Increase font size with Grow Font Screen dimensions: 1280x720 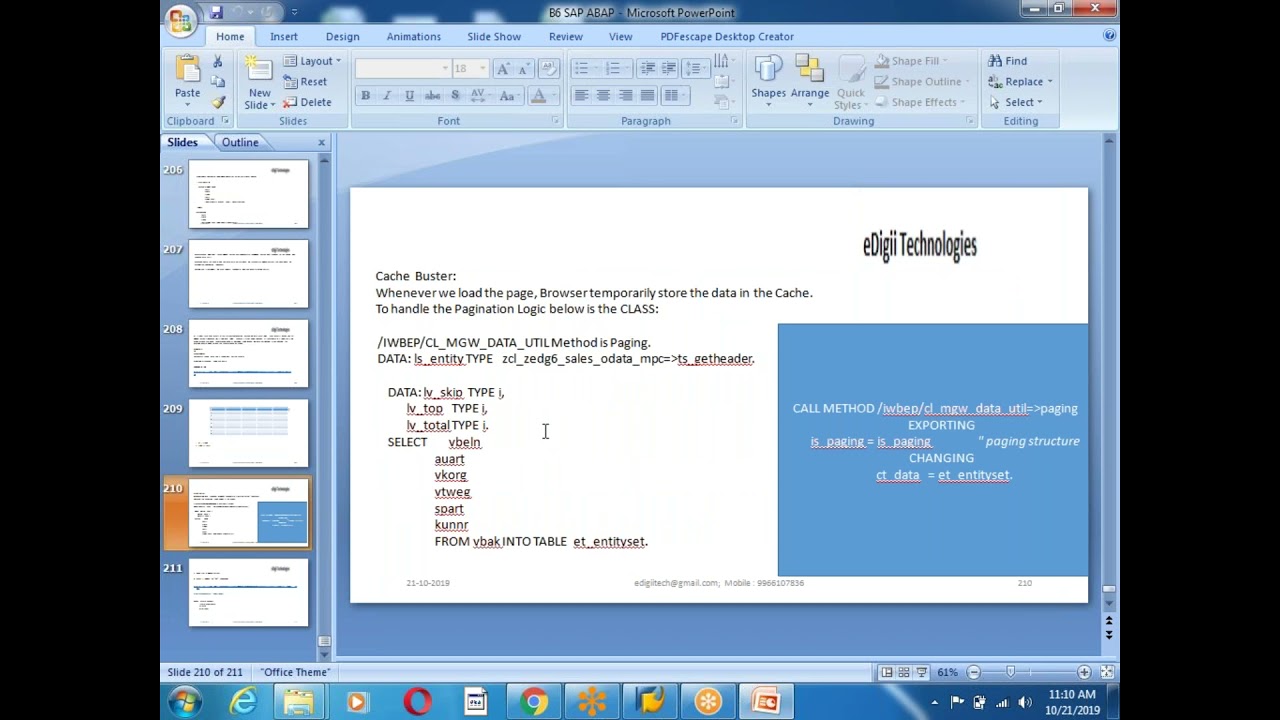coord(503,69)
